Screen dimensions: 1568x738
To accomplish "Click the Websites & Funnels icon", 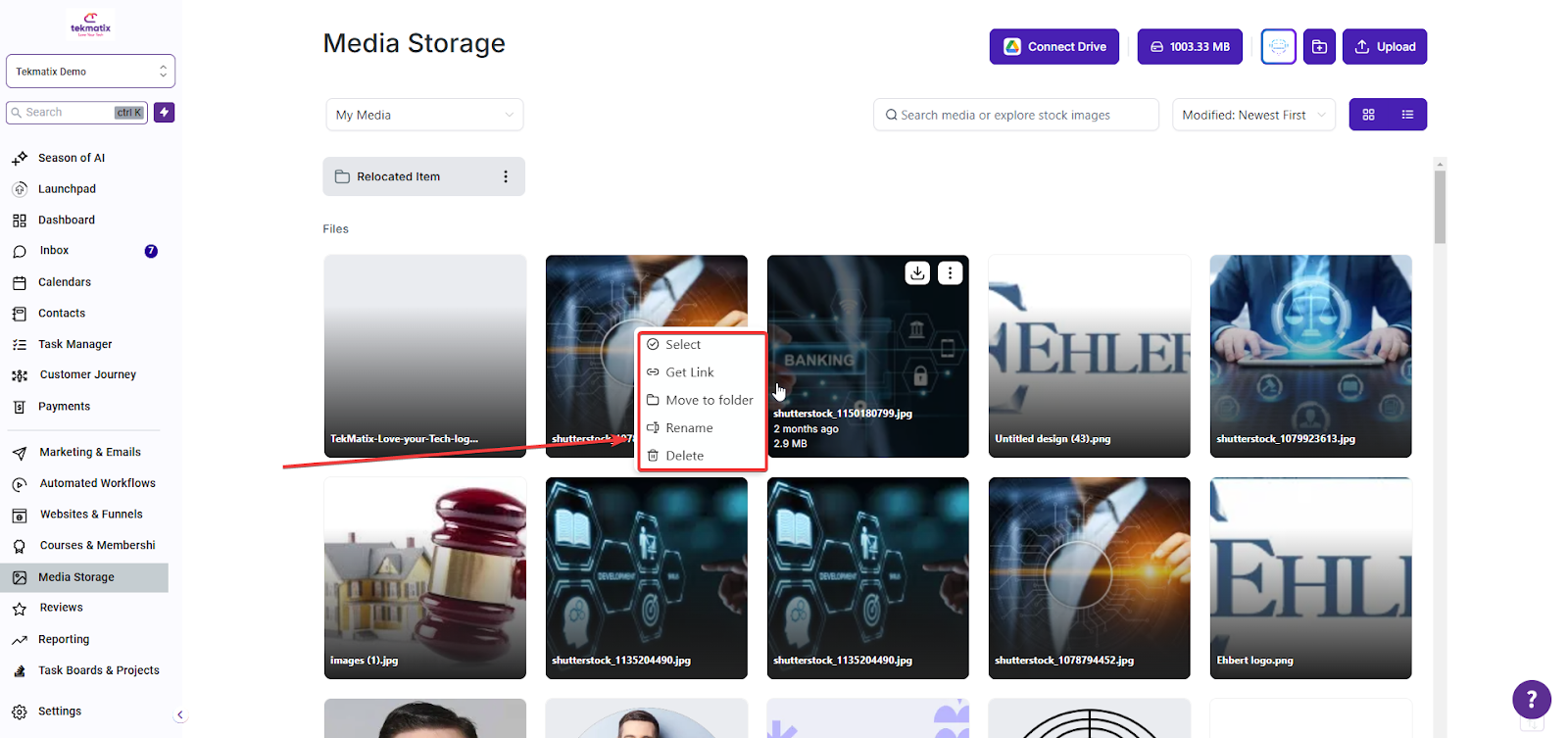I will [x=20, y=516].
